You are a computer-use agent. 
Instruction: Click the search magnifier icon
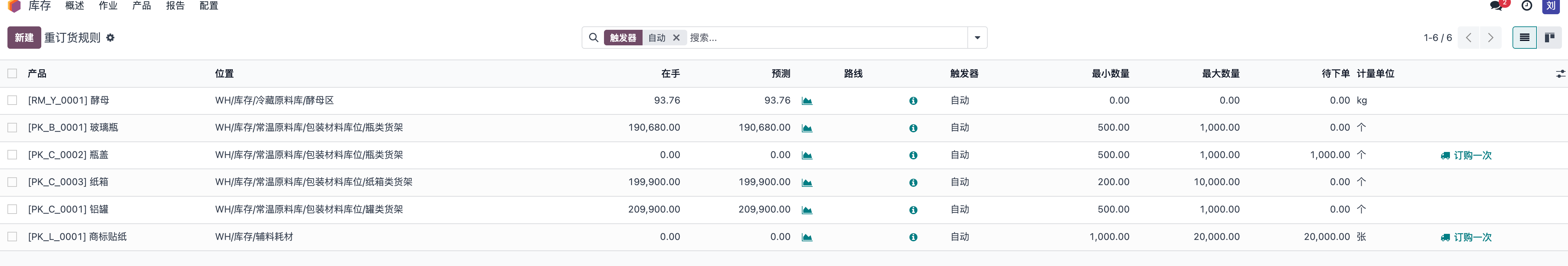[x=593, y=38]
